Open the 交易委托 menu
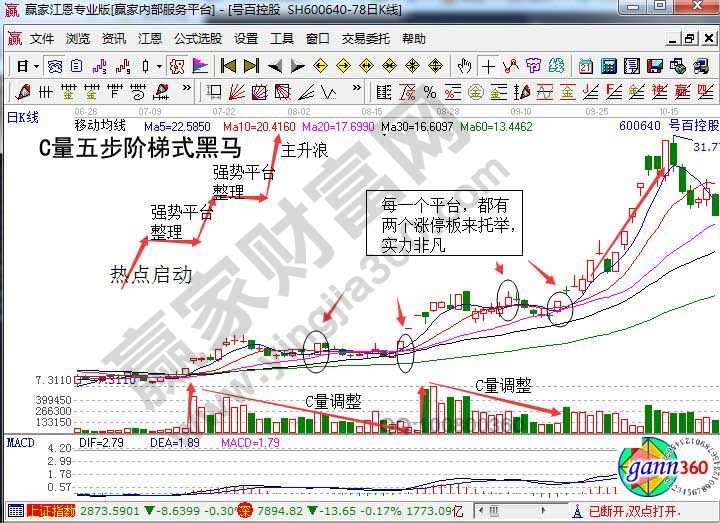 tap(366, 39)
